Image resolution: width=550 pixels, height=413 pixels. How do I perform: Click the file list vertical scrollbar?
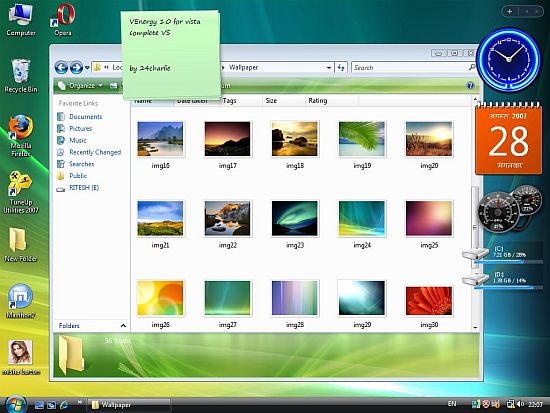(475, 214)
